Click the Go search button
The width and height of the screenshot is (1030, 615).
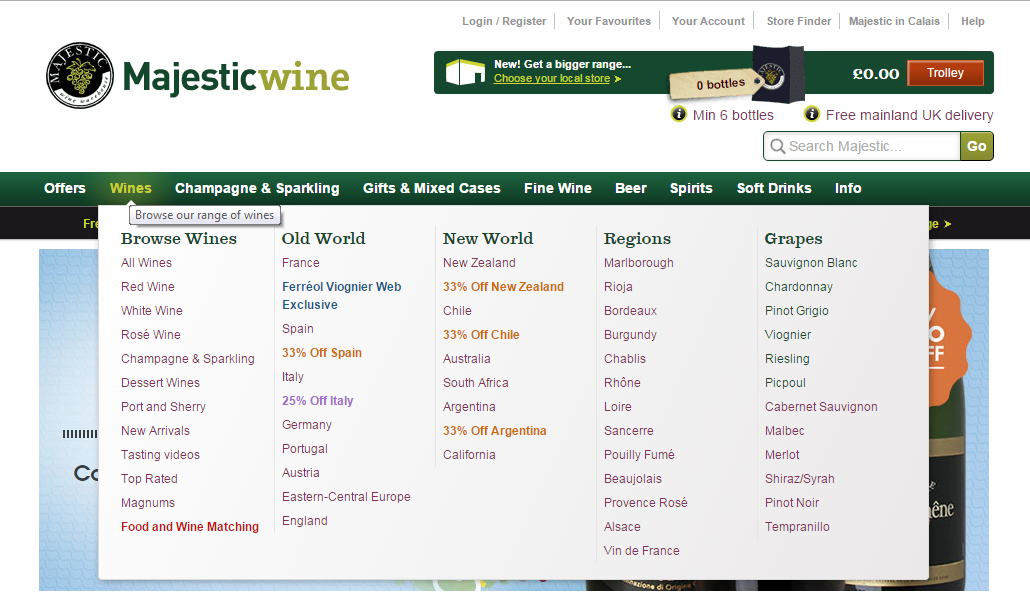click(x=976, y=146)
